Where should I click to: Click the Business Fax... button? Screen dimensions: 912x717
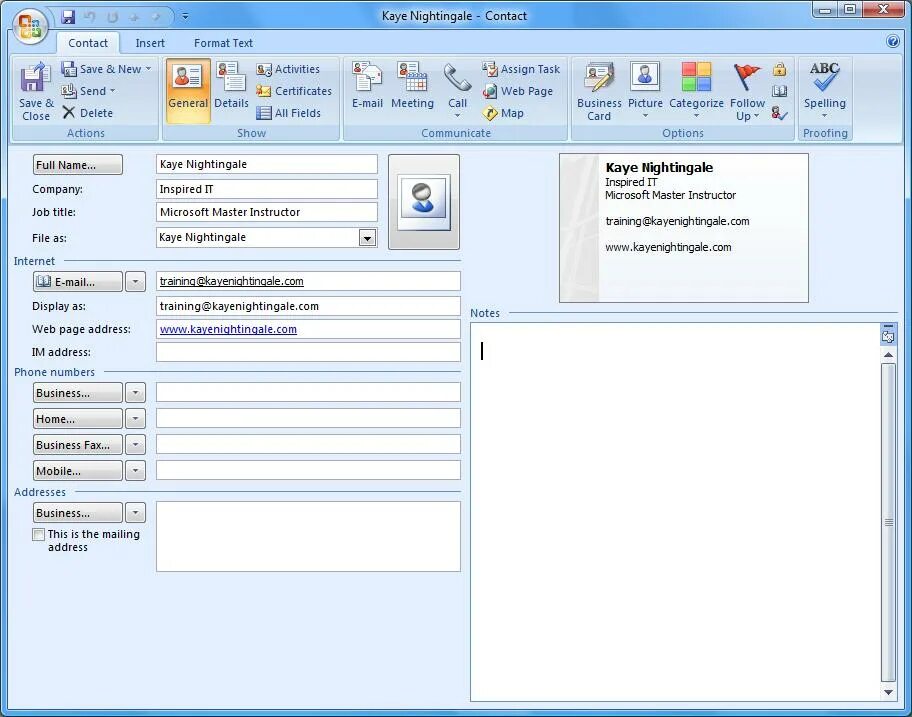pyautogui.click(x=77, y=445)
